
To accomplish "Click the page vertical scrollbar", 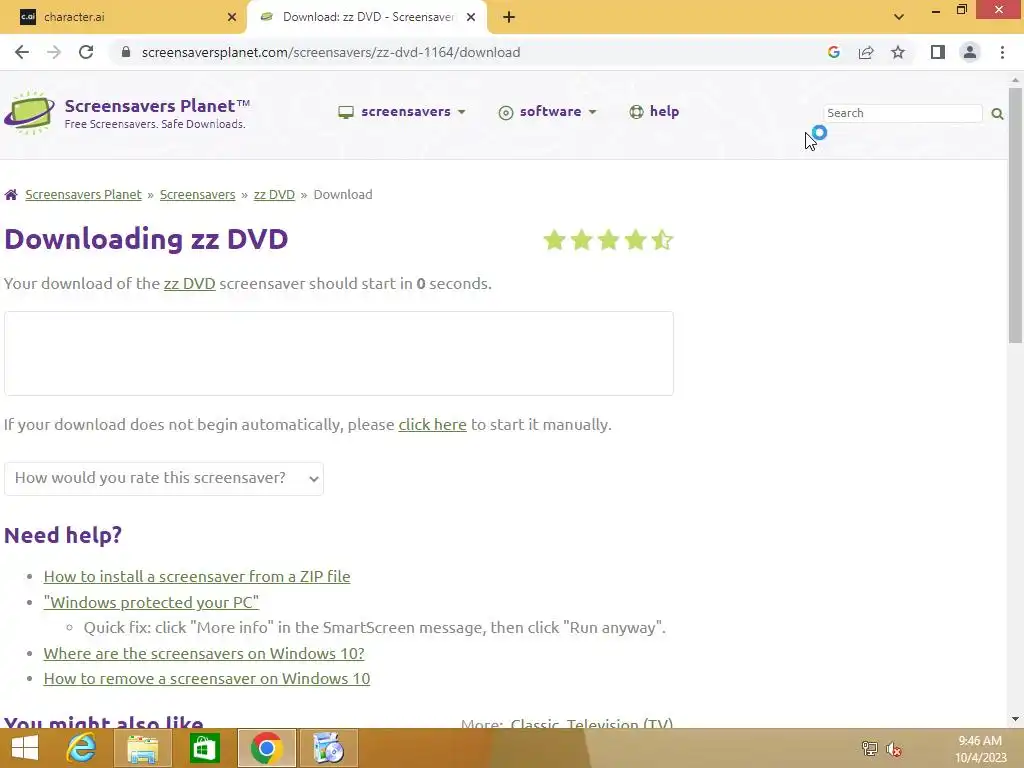I will [1015, 216].
